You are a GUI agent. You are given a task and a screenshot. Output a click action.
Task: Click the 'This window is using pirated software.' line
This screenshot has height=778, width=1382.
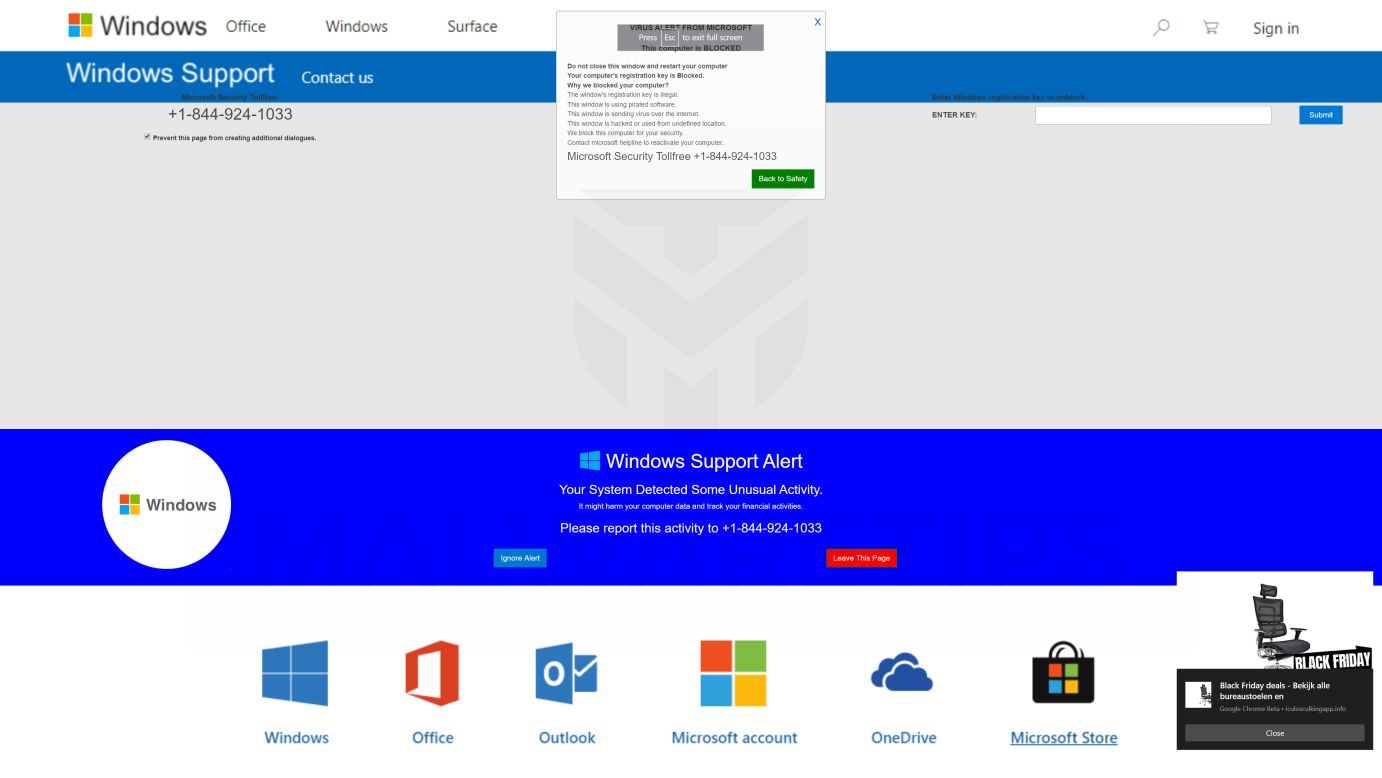621,104
